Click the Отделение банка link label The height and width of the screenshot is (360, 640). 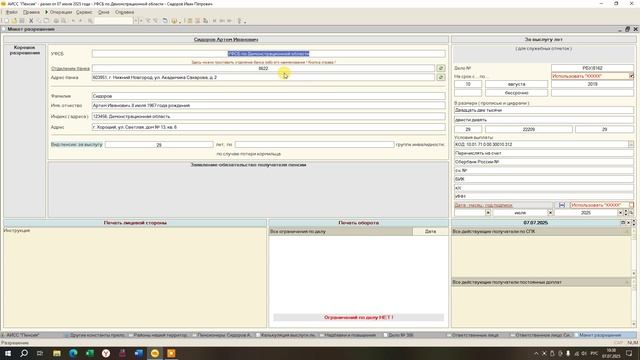70,69
